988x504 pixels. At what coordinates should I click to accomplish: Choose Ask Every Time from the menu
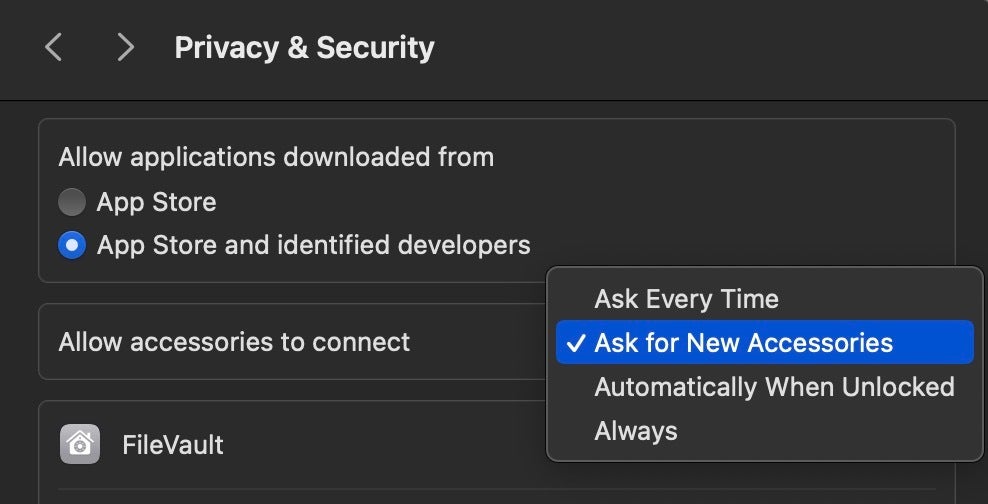[686, 299]
